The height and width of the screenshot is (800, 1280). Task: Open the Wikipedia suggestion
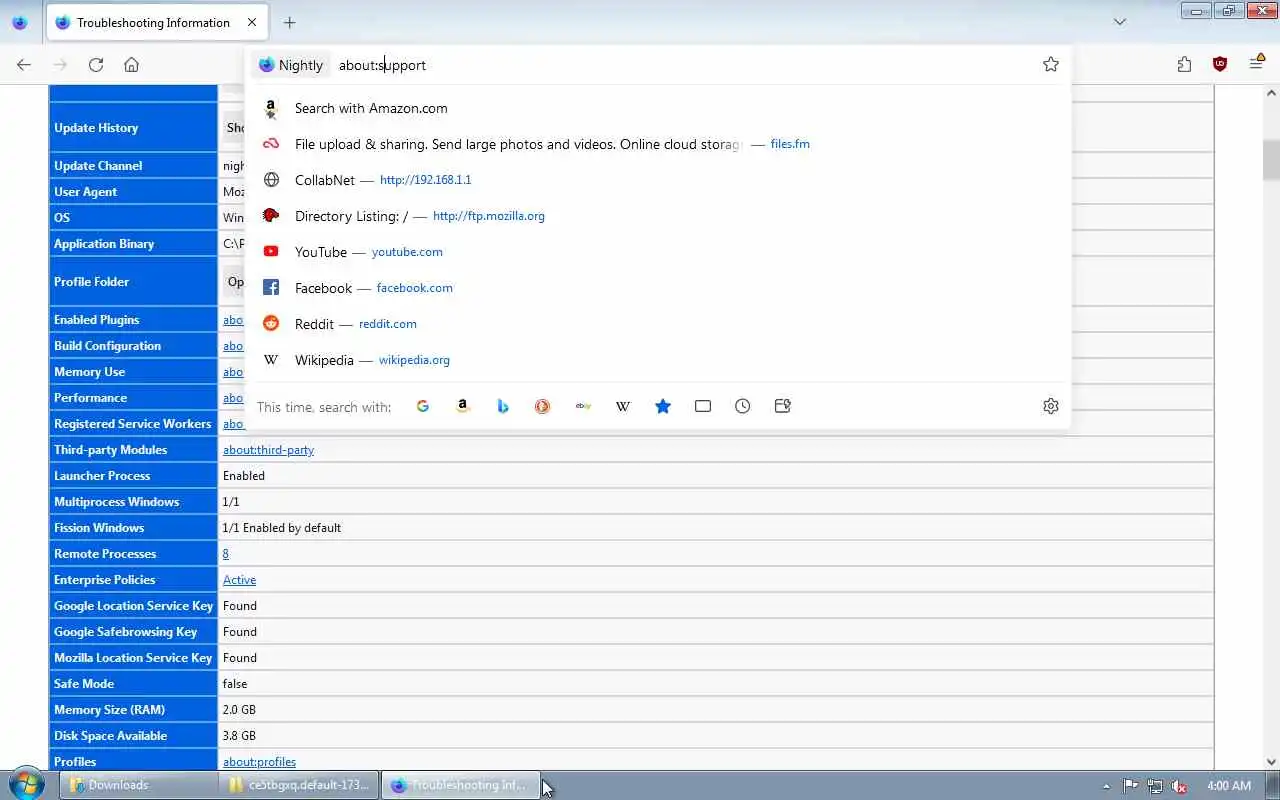pos(658,360)
